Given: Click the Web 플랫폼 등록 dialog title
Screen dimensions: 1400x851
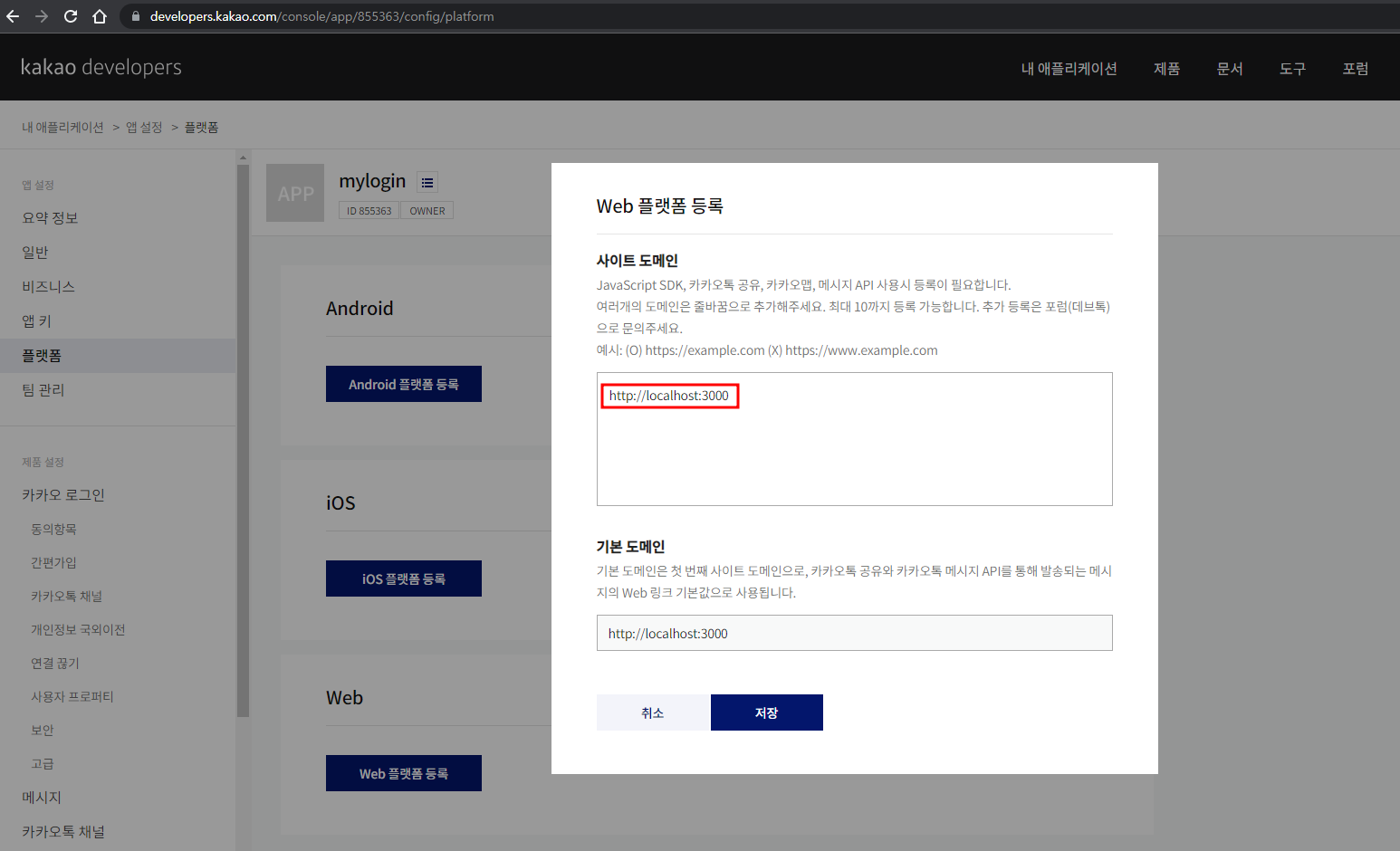Looking at the screenshot, I should coord(660,206).
